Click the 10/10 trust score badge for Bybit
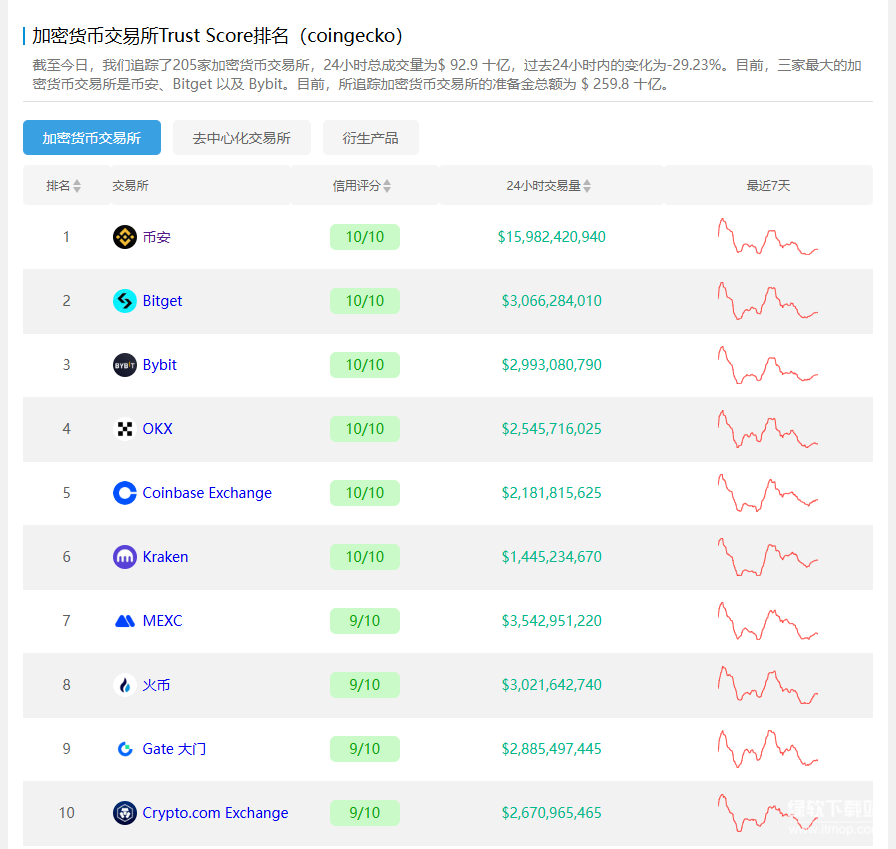896x849 pixels. click(x=365, y=365)
